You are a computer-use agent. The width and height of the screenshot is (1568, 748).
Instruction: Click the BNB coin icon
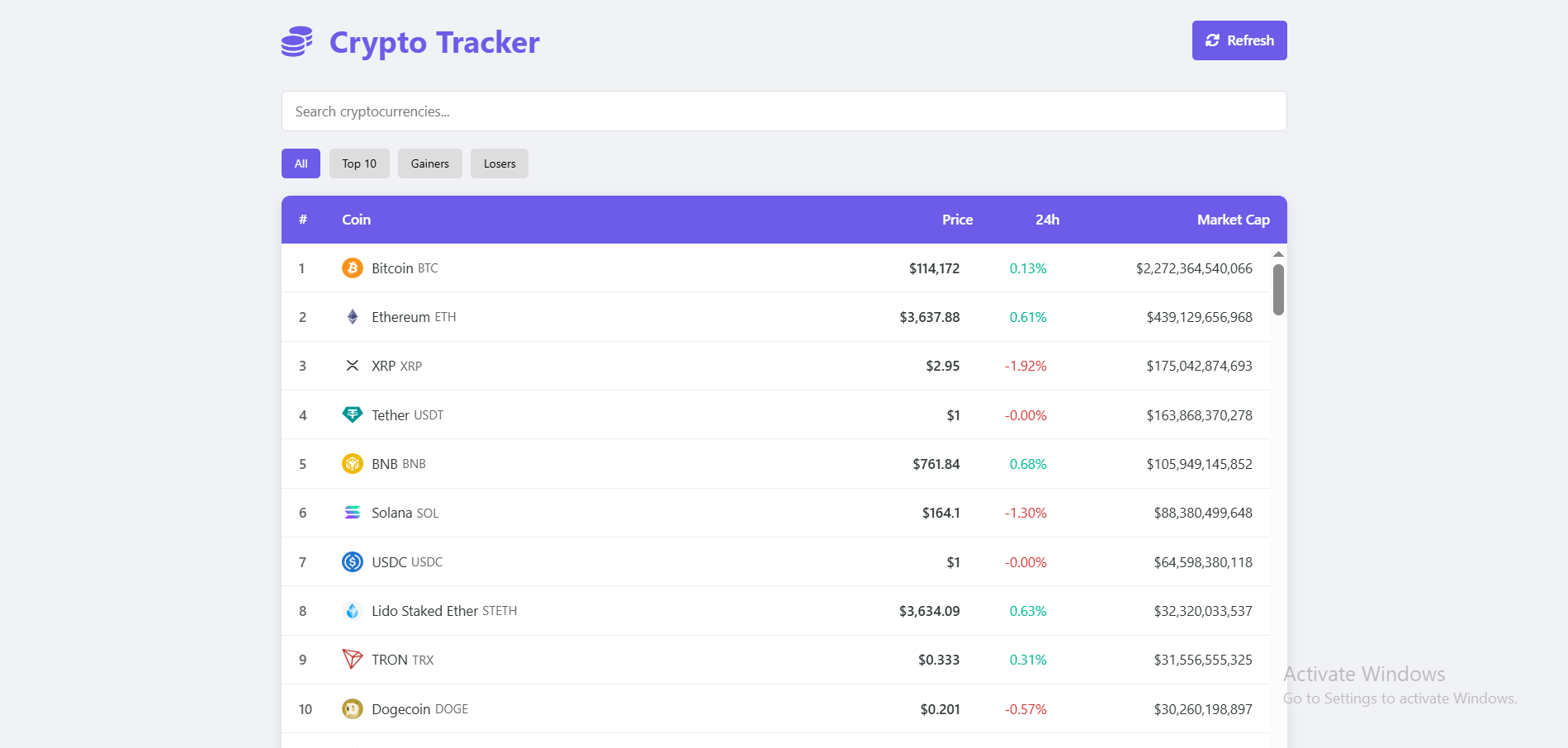(353, 463)
